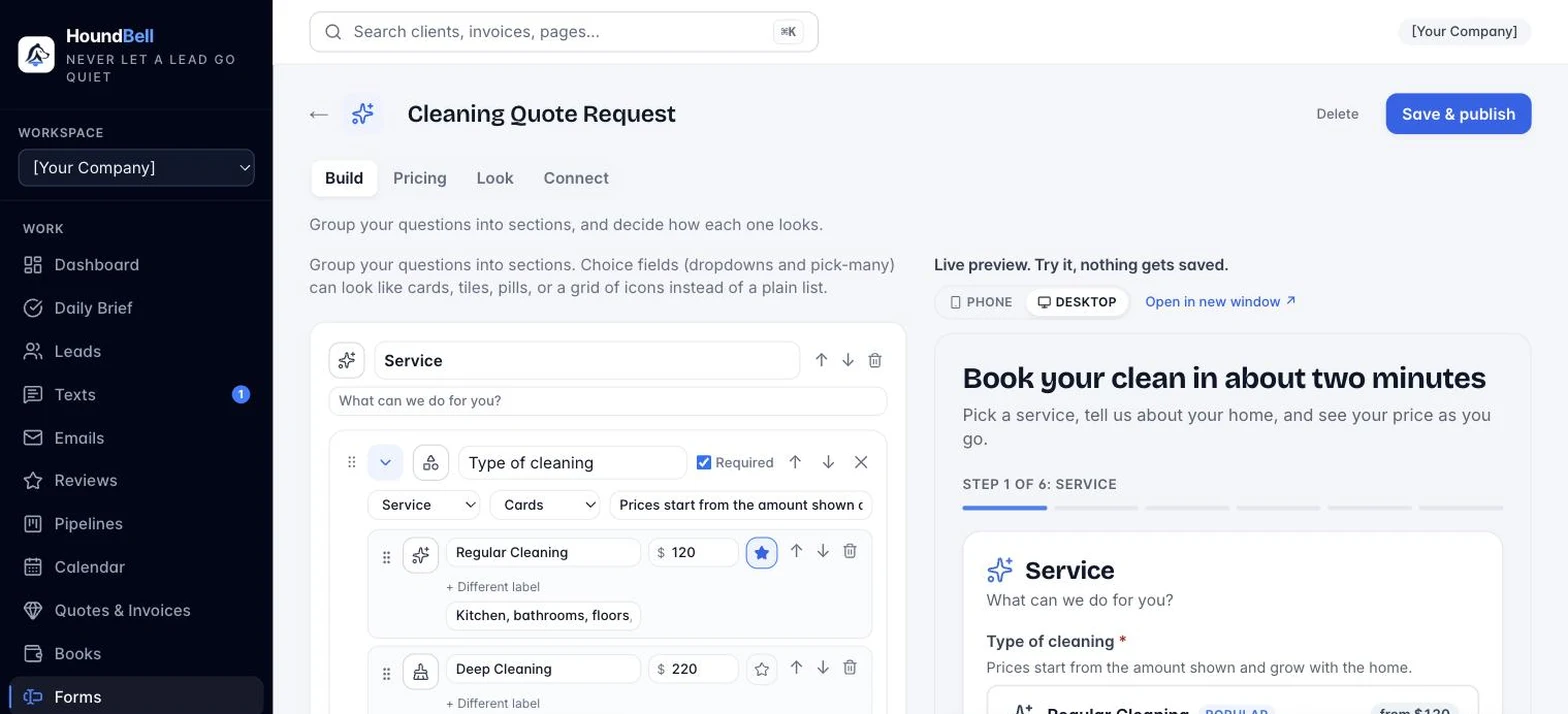The width and height of the screenshot is (1568, 714).
Task: Click the Delete form button
Action: click(1337, 114)
